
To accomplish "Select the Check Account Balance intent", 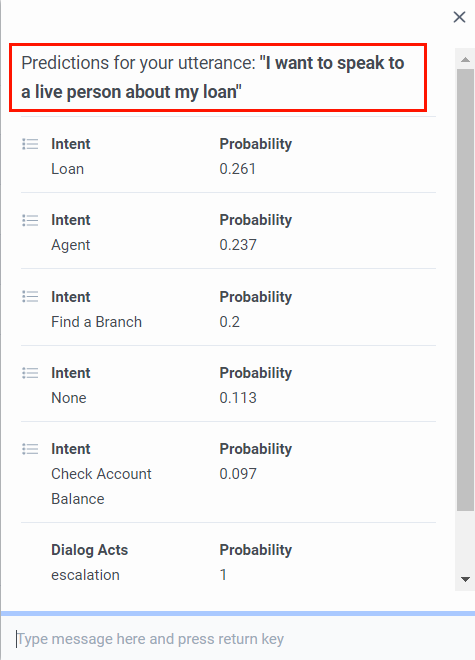I will pyautogui.click(x=101, y=487).
